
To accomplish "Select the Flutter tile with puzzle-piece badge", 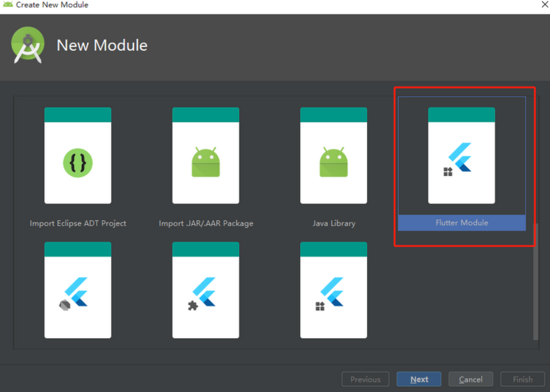I will [206, 290].
